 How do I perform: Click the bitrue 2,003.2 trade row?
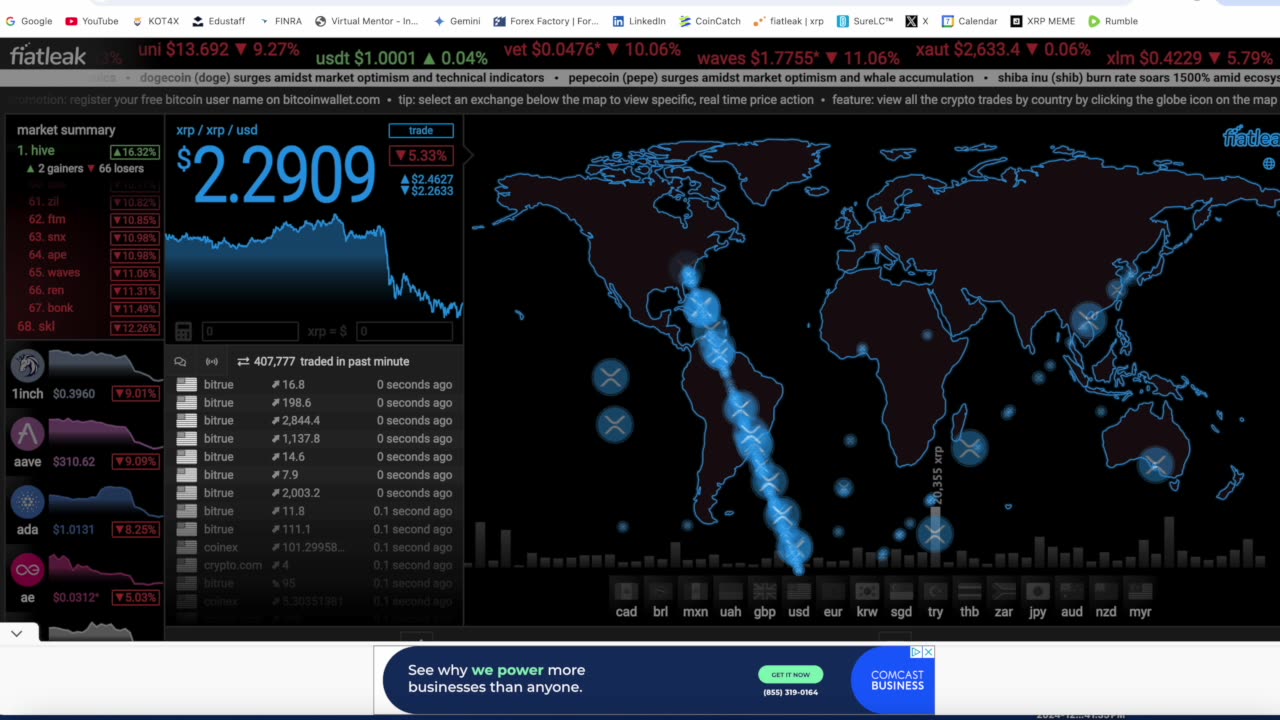[x=314, y=493]
